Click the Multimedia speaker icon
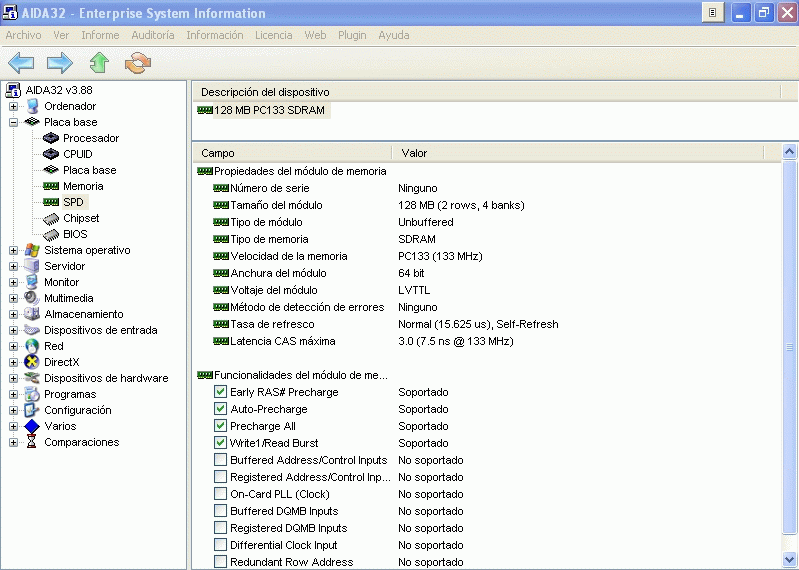 click(x=32, y=298)
